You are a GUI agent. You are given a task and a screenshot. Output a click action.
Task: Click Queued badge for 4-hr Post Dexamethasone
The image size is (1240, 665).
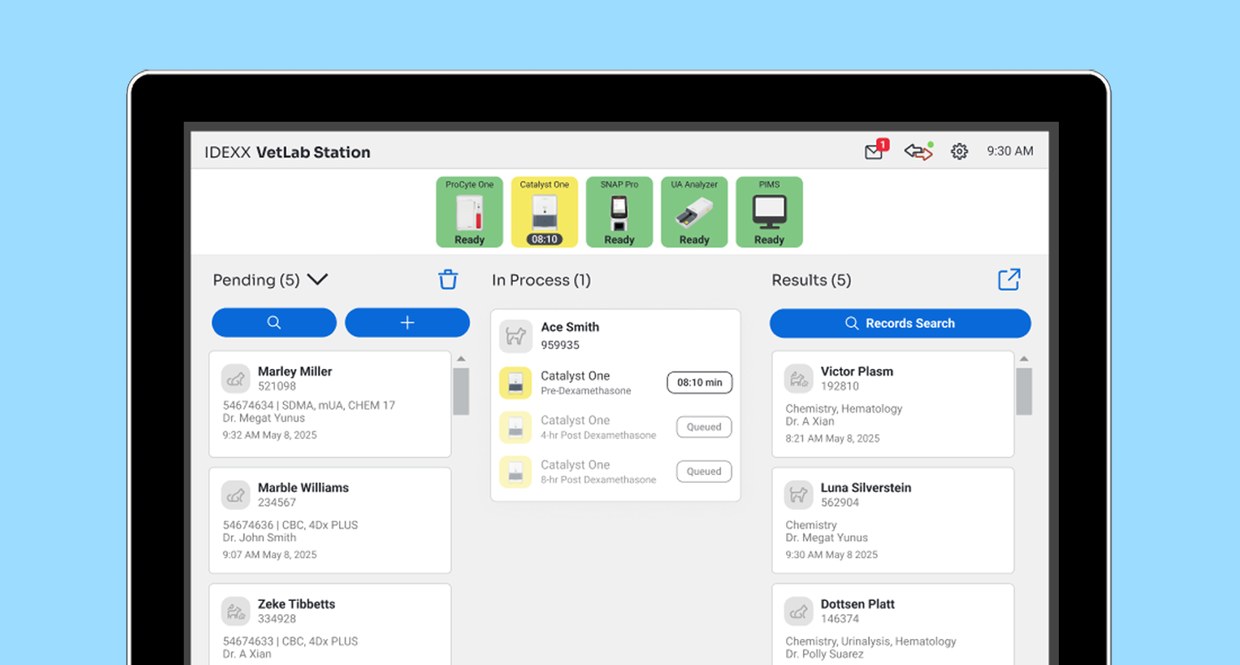coord(704,427)
